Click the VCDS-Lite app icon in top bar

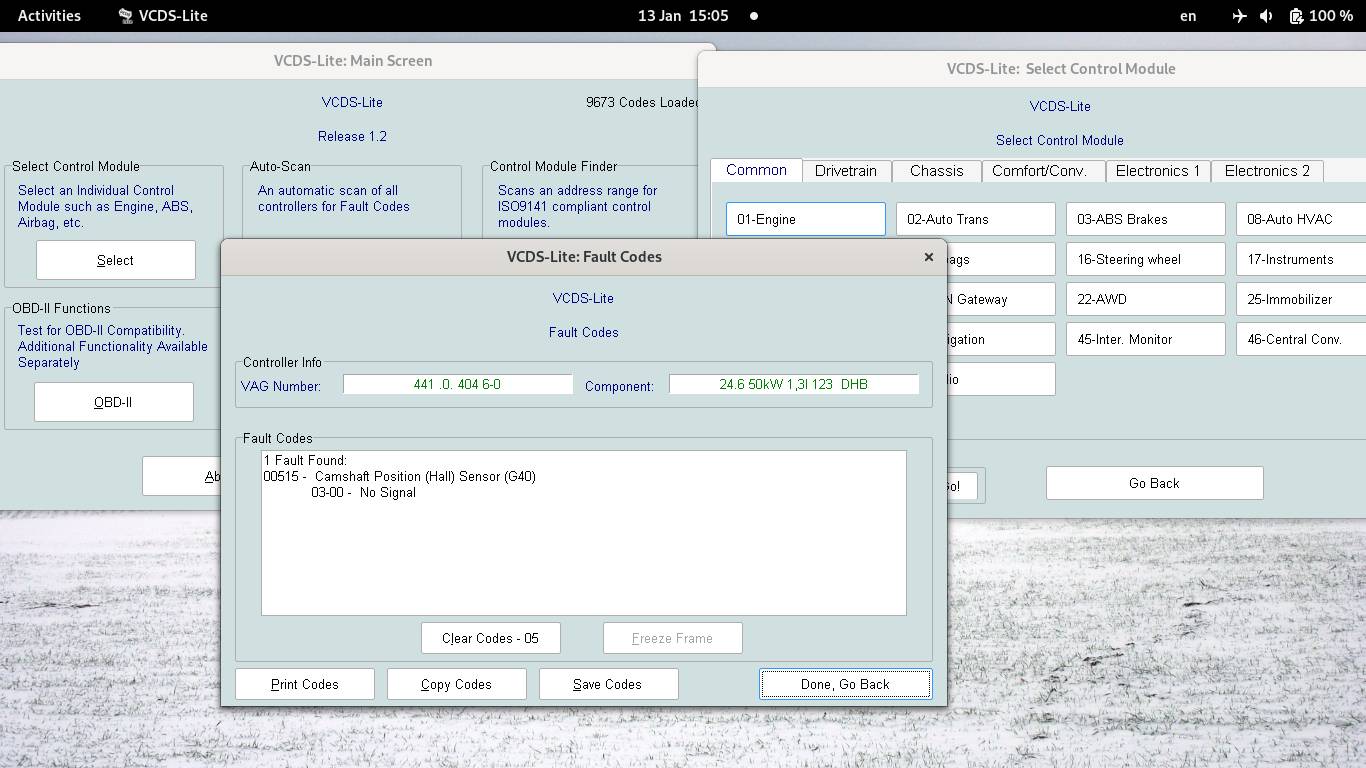coord(125,15)
